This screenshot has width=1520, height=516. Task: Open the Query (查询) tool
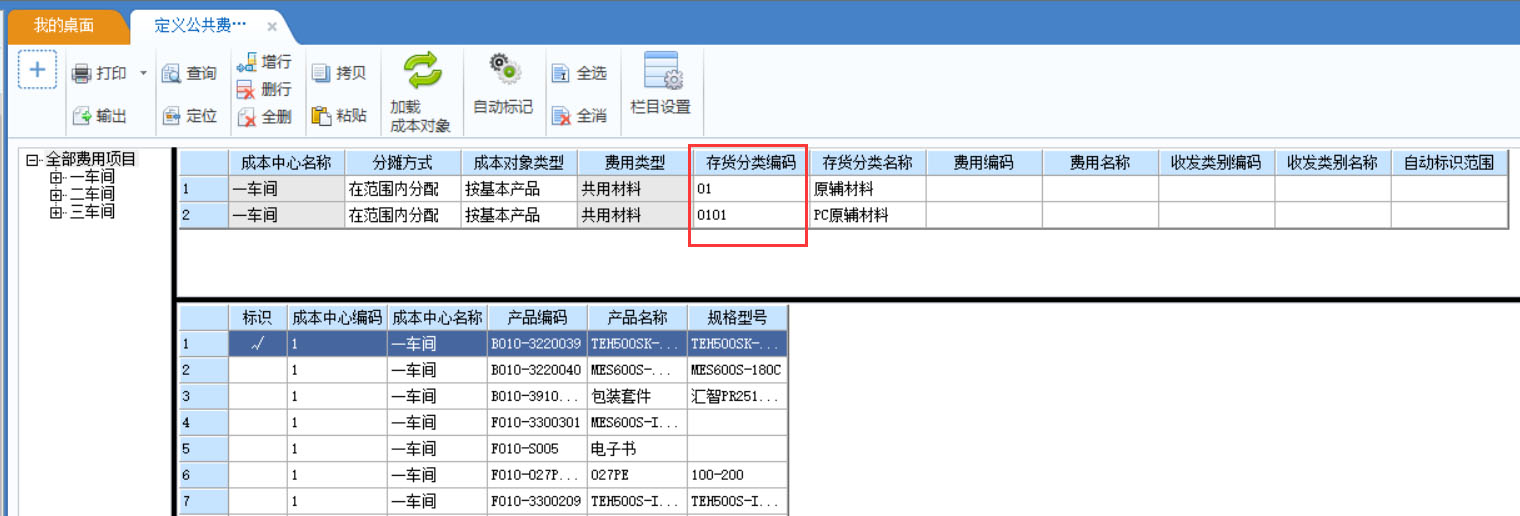[x=172, y=74]
